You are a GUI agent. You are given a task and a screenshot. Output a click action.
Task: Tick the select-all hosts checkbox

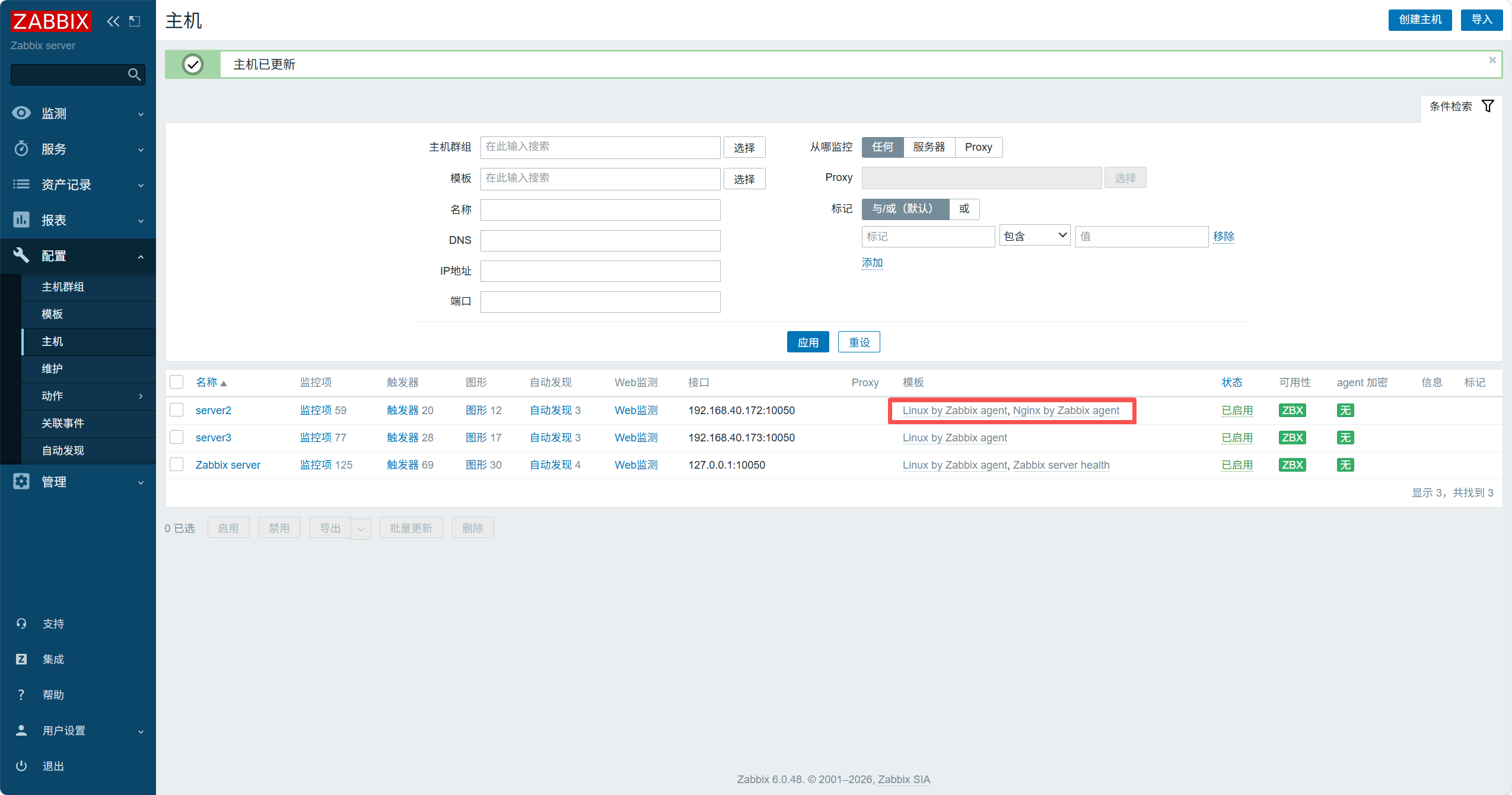pyautogui.click(x=177, y=381)
